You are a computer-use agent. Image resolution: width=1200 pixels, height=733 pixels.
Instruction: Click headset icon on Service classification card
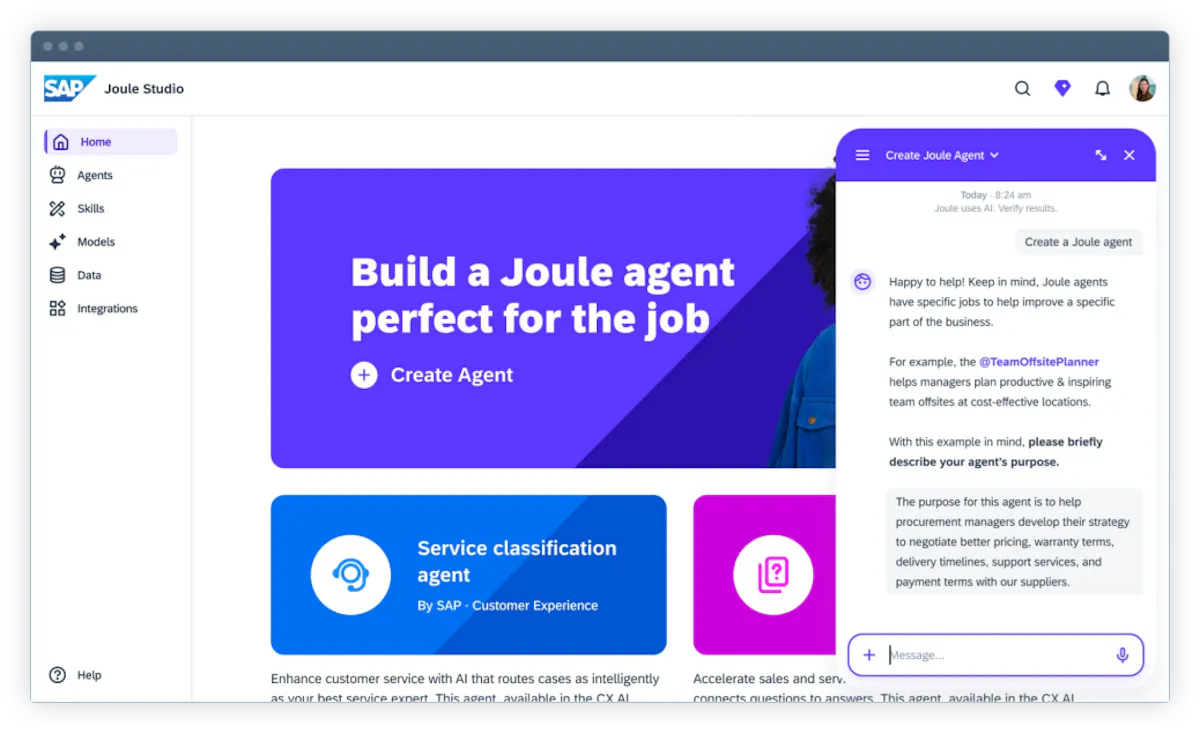click(350, 575)
